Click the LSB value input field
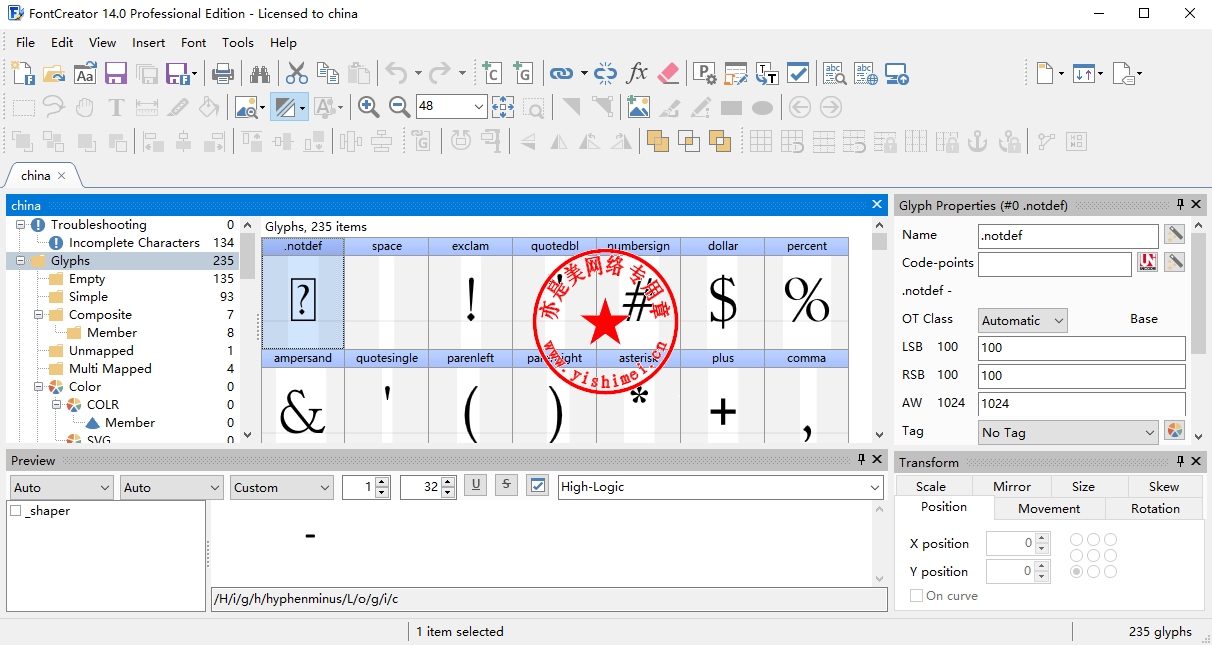 1081,348
